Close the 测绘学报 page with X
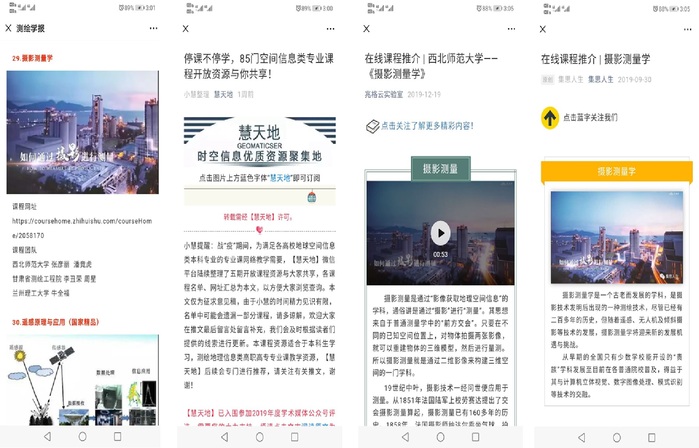The image size is (699, 448). [10, 29]
